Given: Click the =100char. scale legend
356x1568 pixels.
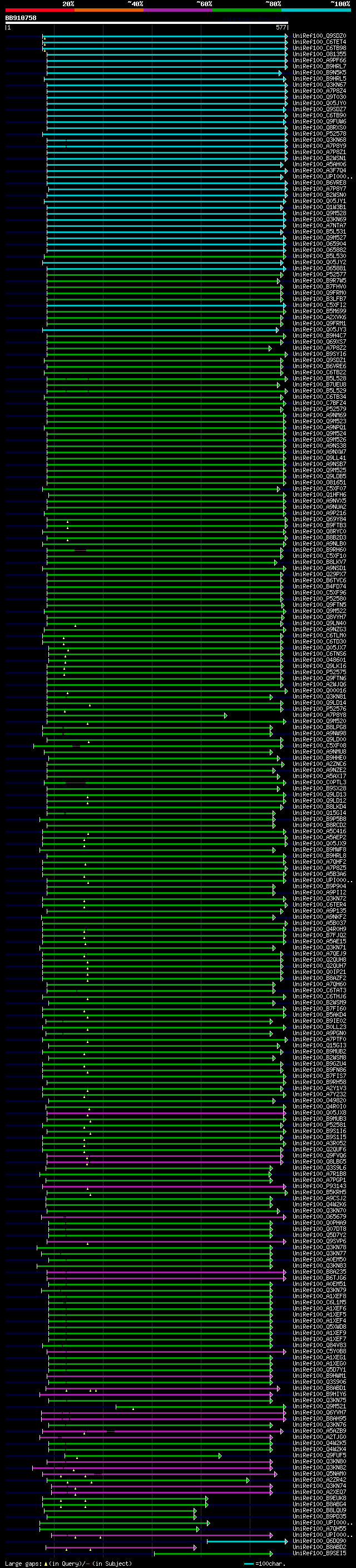Looking at the screenshot, I should click(264, 1564).
